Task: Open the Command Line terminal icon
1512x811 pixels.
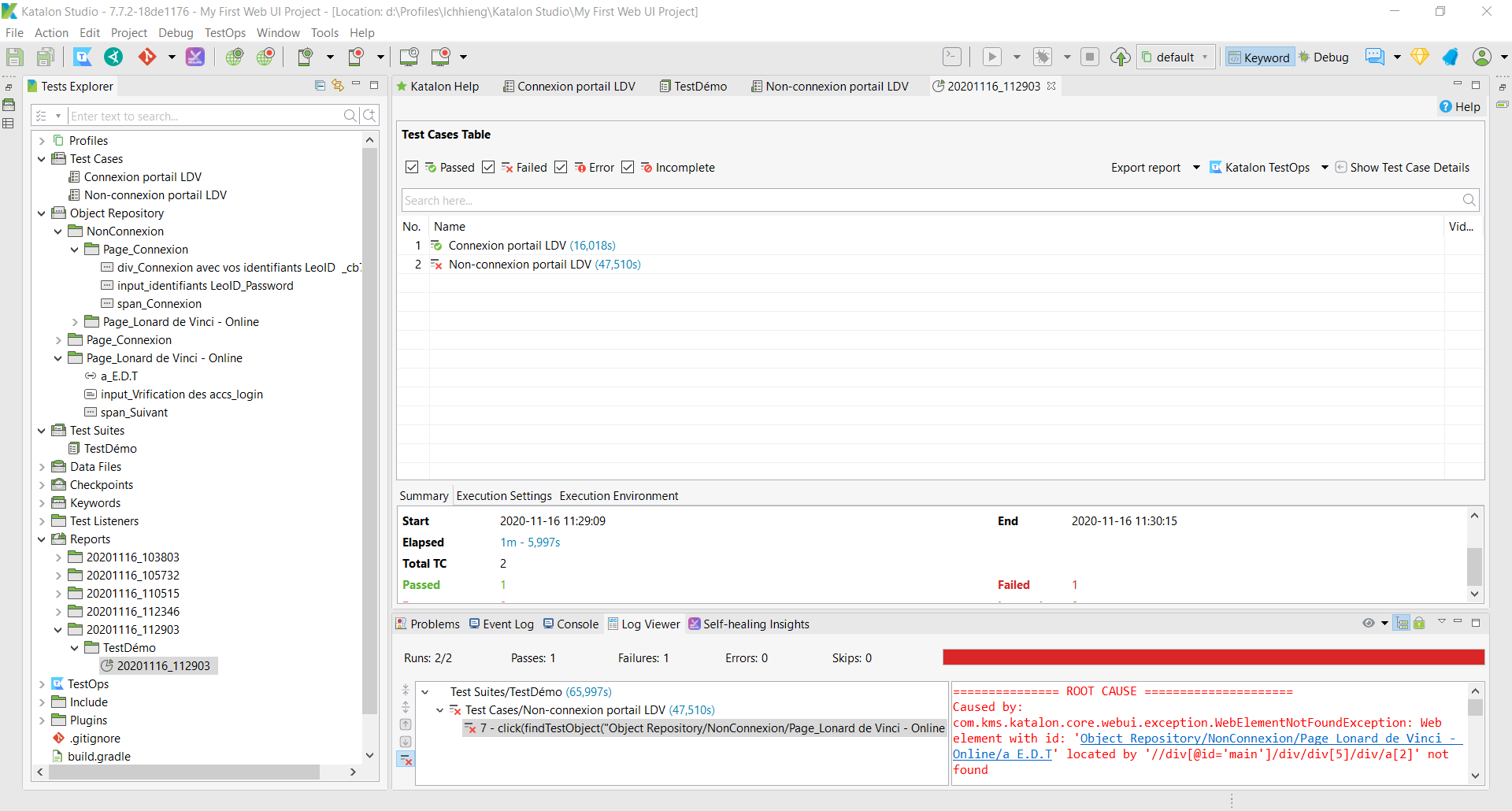Action: pyautogui.click(x=951, y=57)
